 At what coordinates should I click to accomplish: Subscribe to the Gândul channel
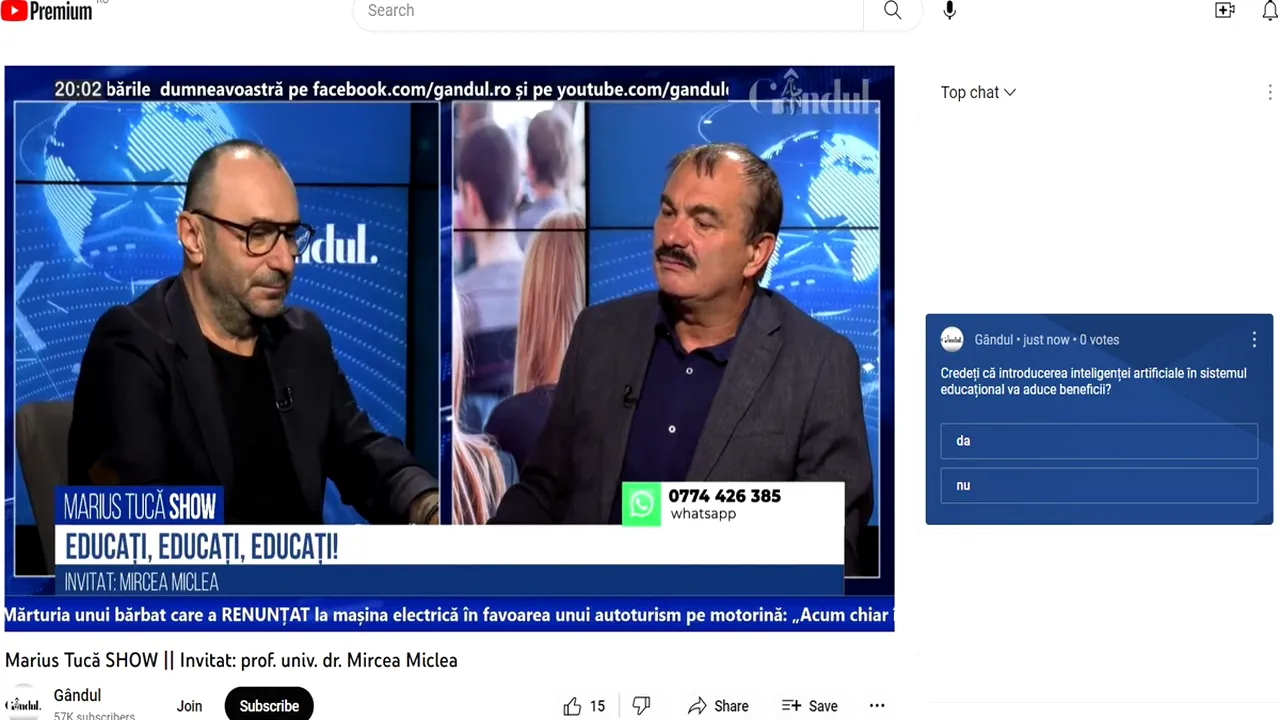[268, 705]
